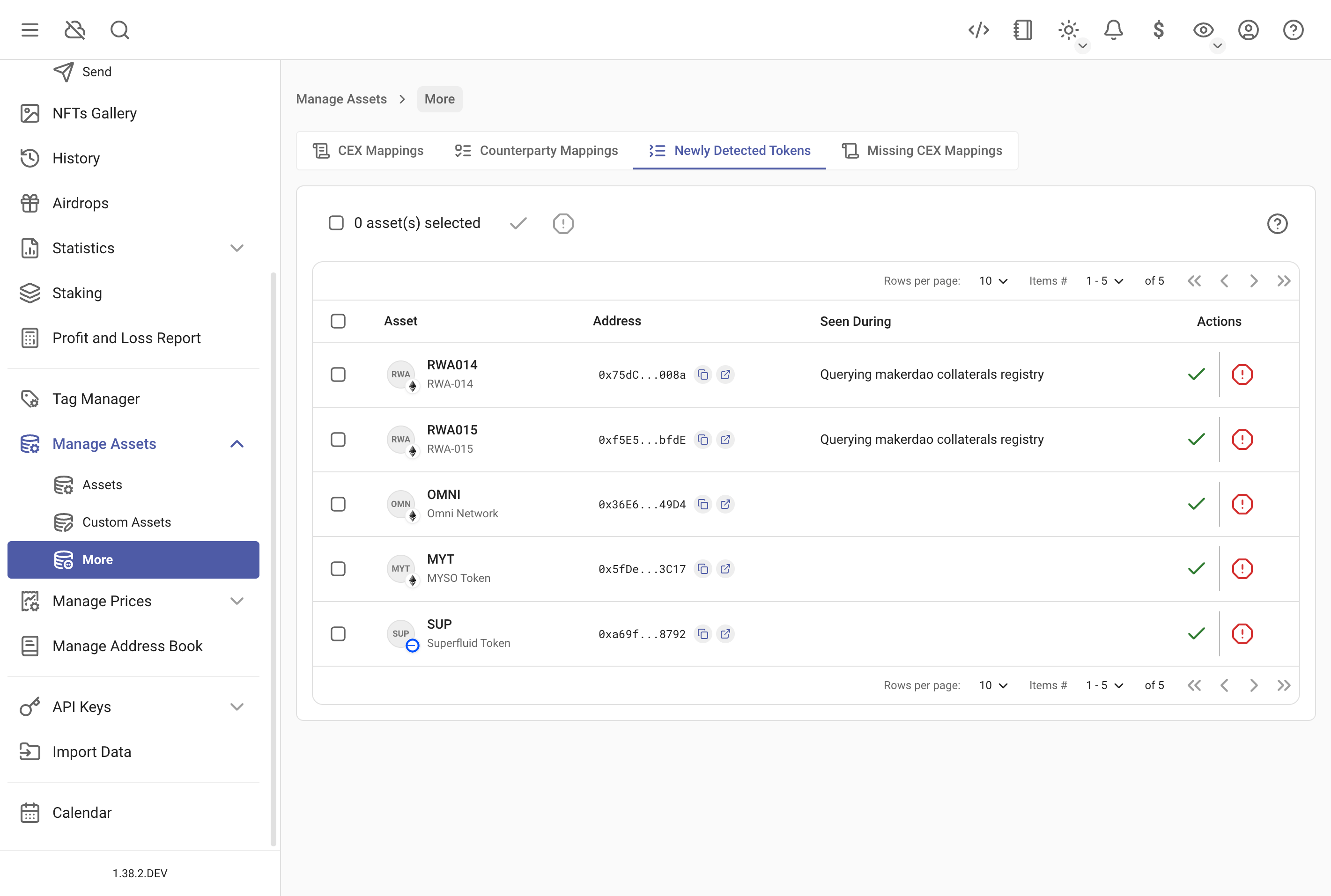Open RWA014 address in block explorer
This screenshot has width=1331, height=896.
[x=725, y=375]
